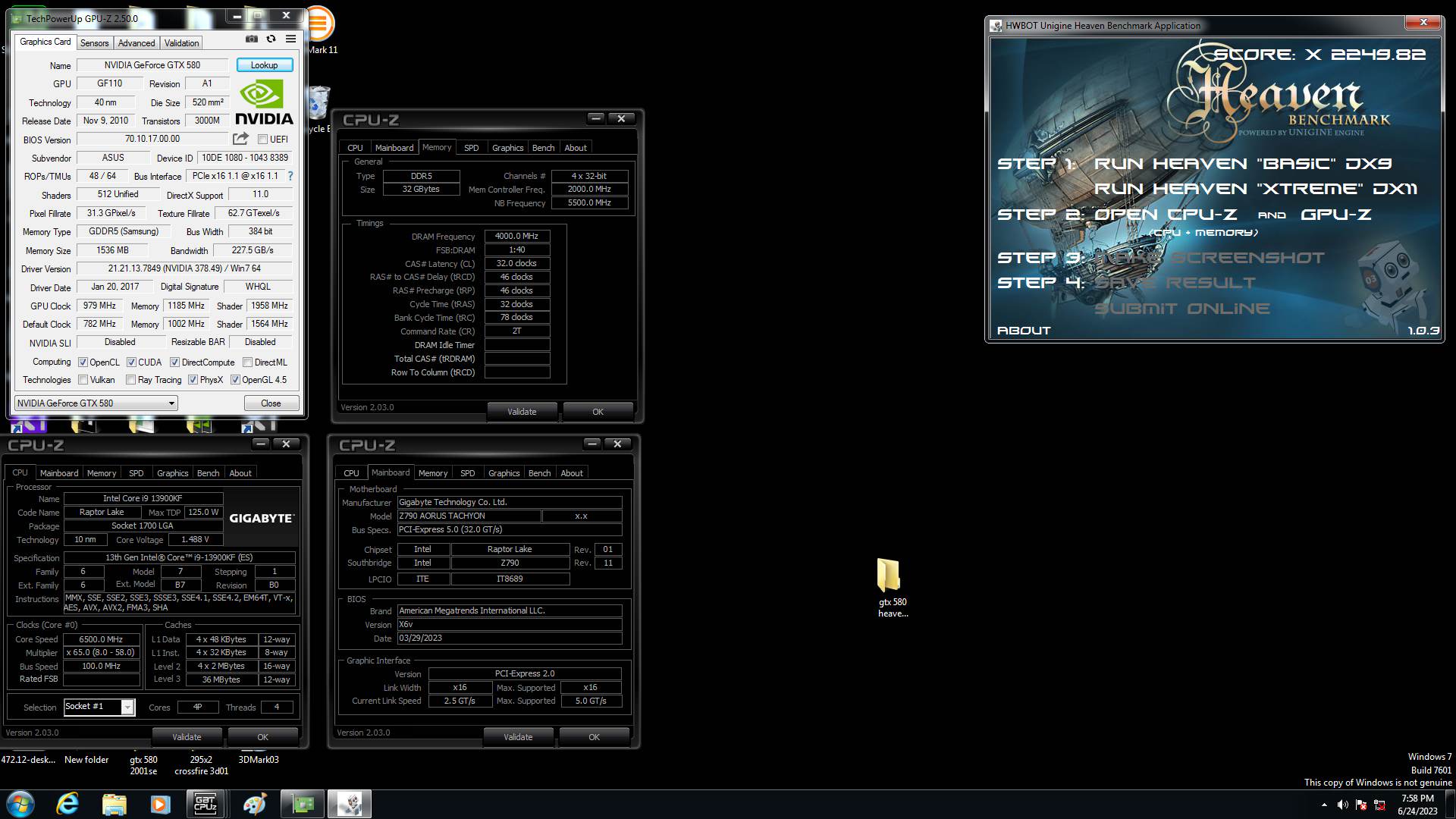Open Windows Media Player taskbar icon

[x=160, y=804]
